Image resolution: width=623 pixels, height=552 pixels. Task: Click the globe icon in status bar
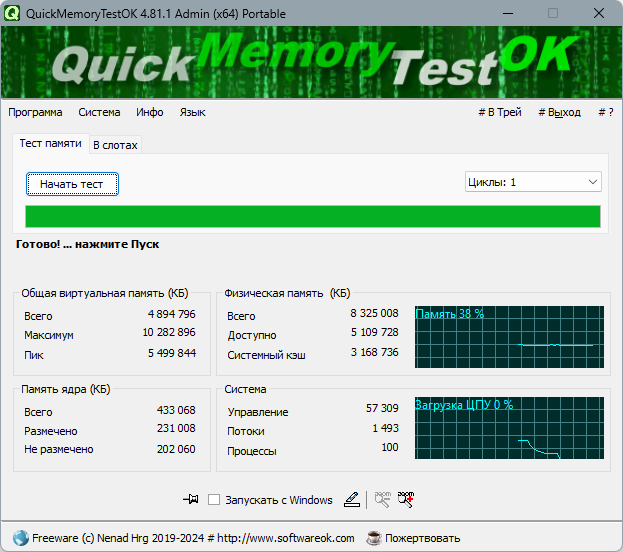pyautogui.click(x=20, y=538)
